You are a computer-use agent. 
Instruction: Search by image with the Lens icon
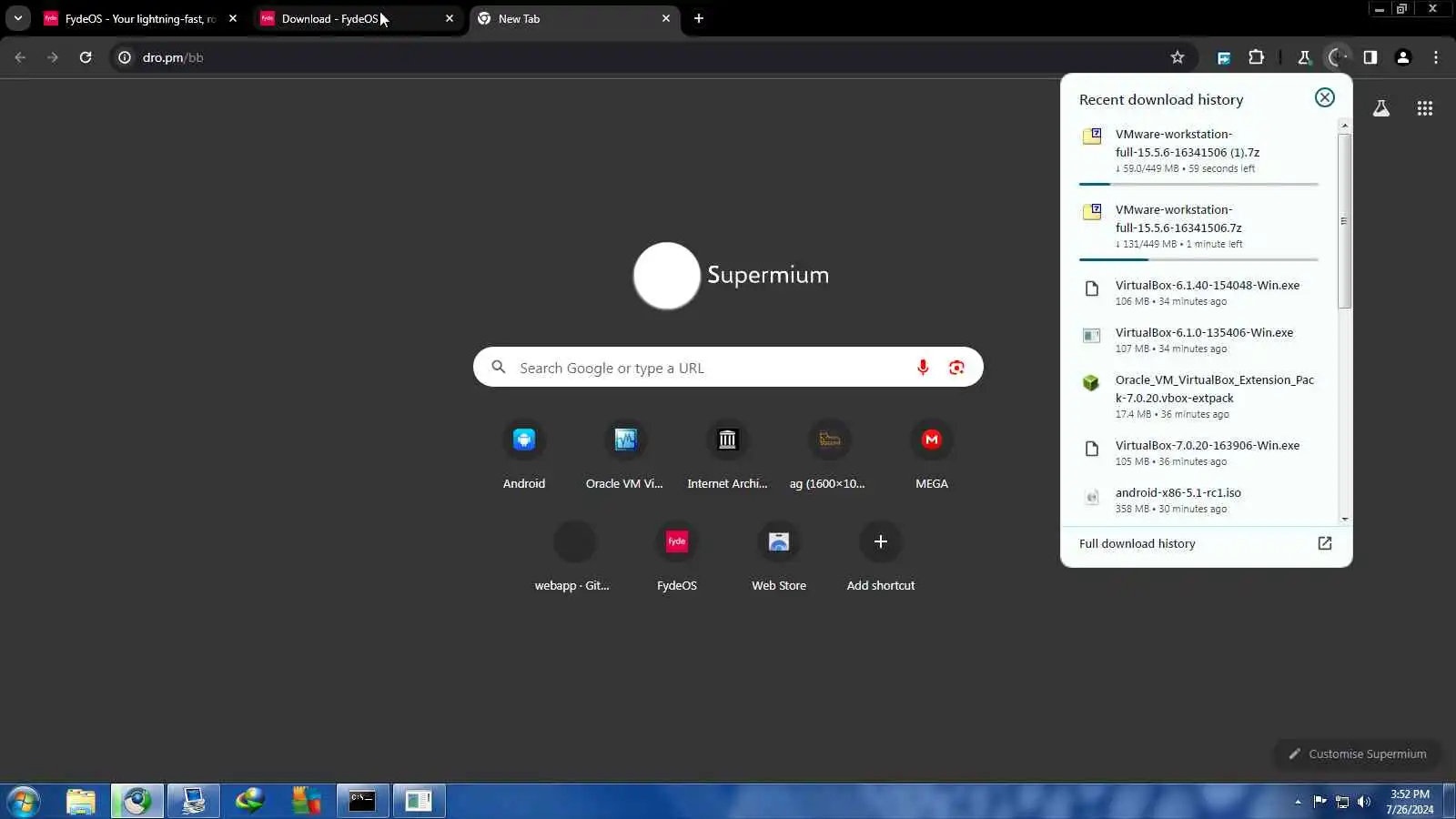click(956, 368)
